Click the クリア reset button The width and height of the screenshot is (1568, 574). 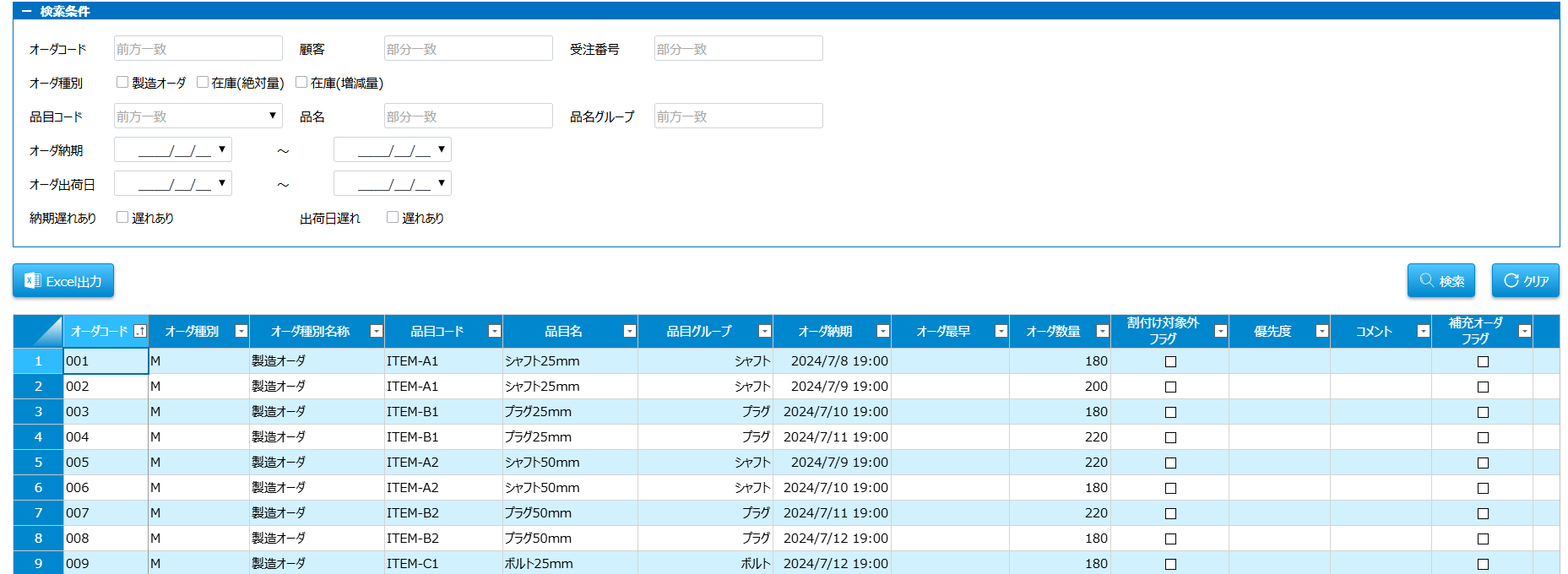pos(1526,281)
